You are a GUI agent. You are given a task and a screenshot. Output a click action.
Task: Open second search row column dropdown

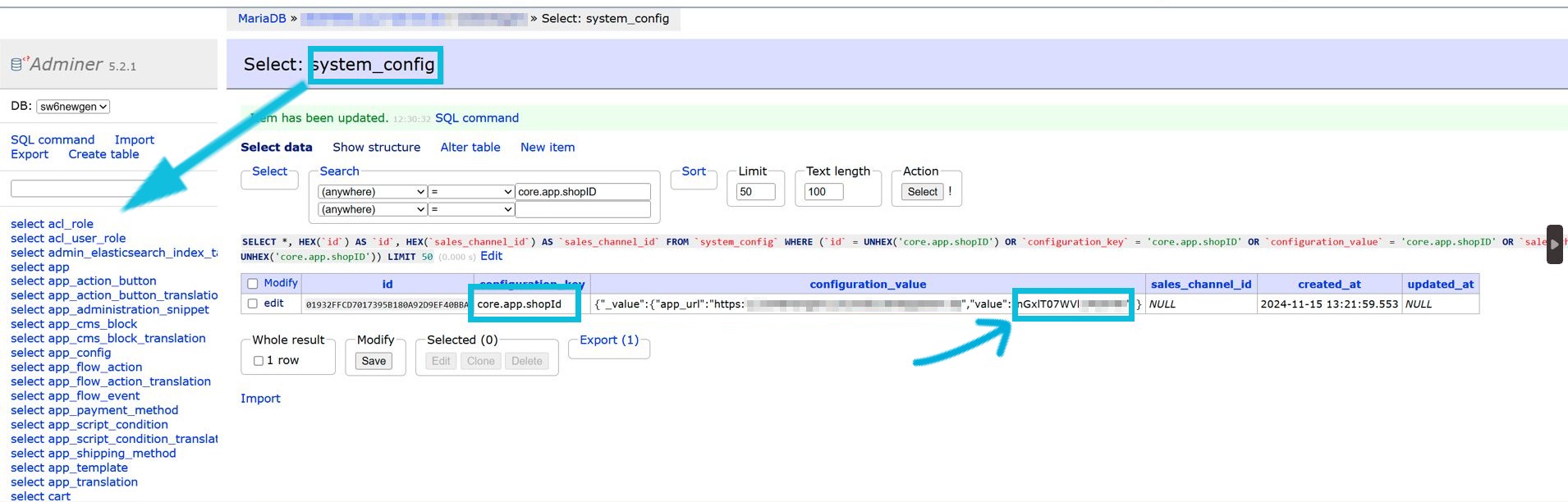(373, 210)
